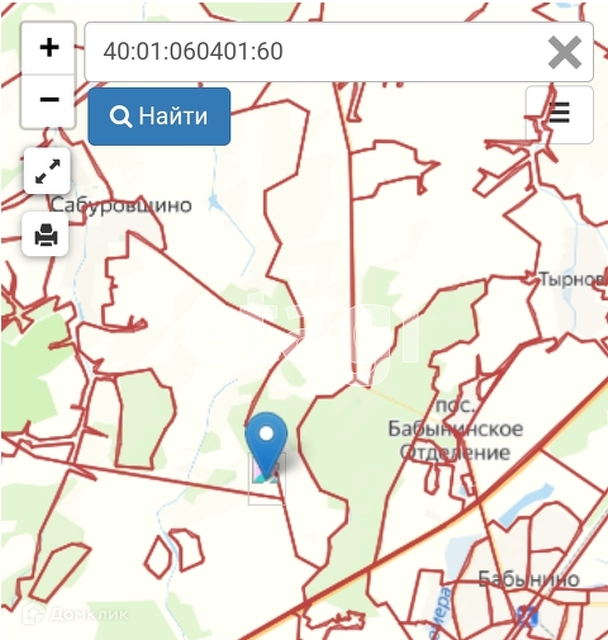Open the print map printer icon
Image resolution: width=608 pixels, height=640 pixels.
46,234
